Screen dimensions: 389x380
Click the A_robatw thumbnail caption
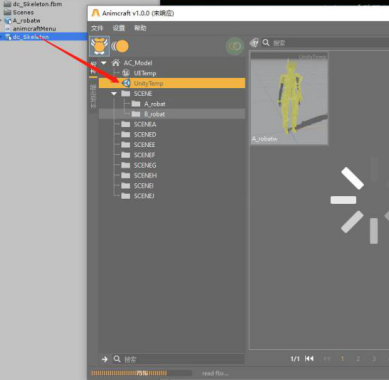point(265,139)
